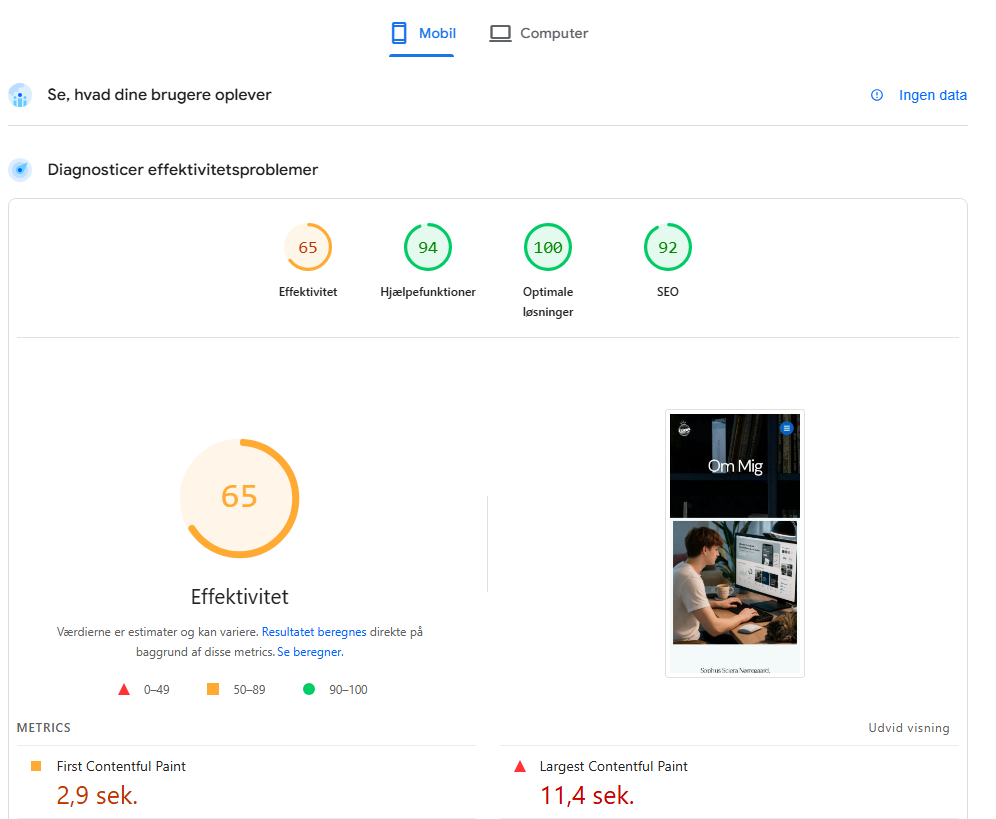Screen dimensions: 996x819
Task: Click the phone icon beside Mobil
Action: (x=399, y=33)
